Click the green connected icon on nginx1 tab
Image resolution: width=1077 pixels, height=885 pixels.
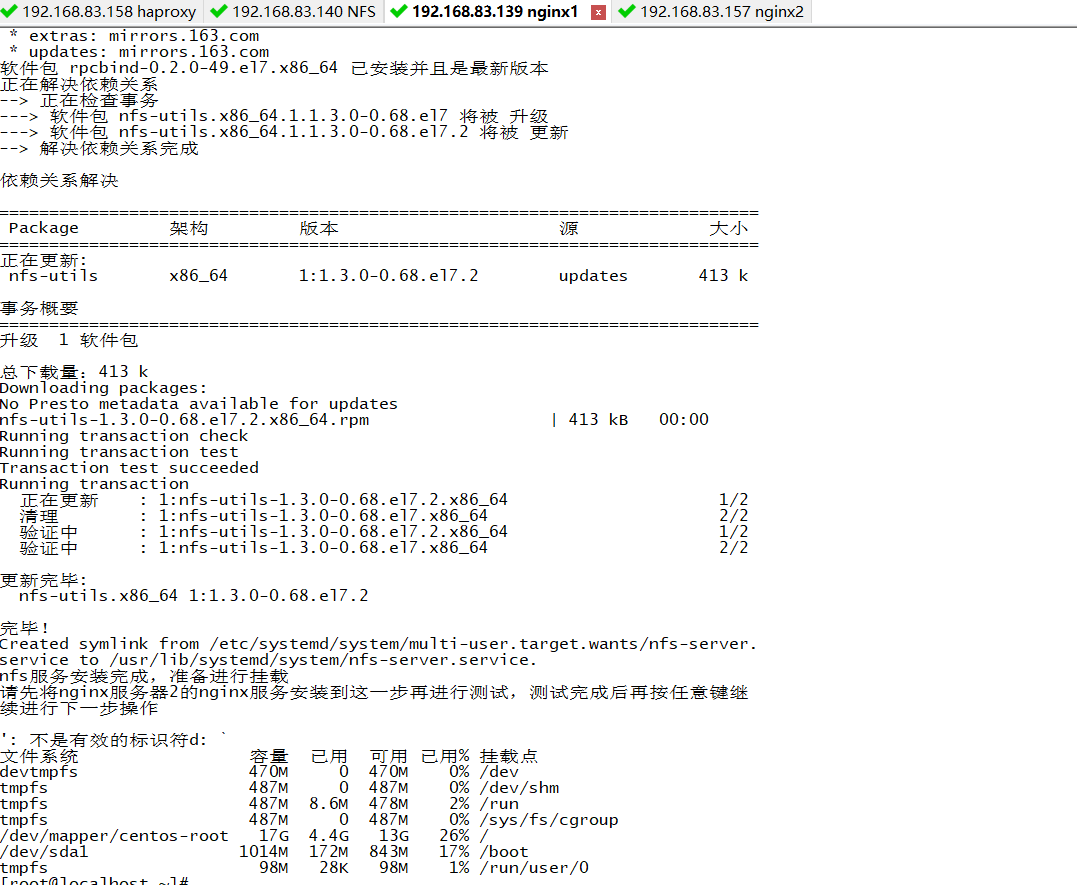[398, 12]
